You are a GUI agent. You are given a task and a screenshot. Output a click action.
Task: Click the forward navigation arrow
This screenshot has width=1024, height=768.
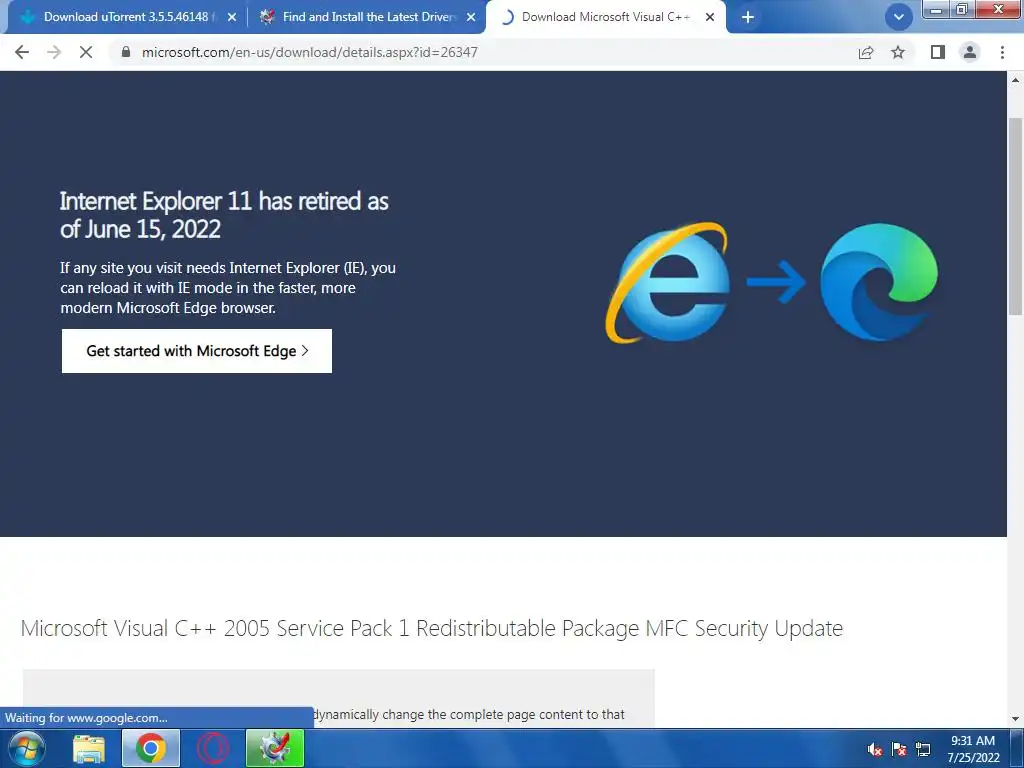tap(54, 52)
